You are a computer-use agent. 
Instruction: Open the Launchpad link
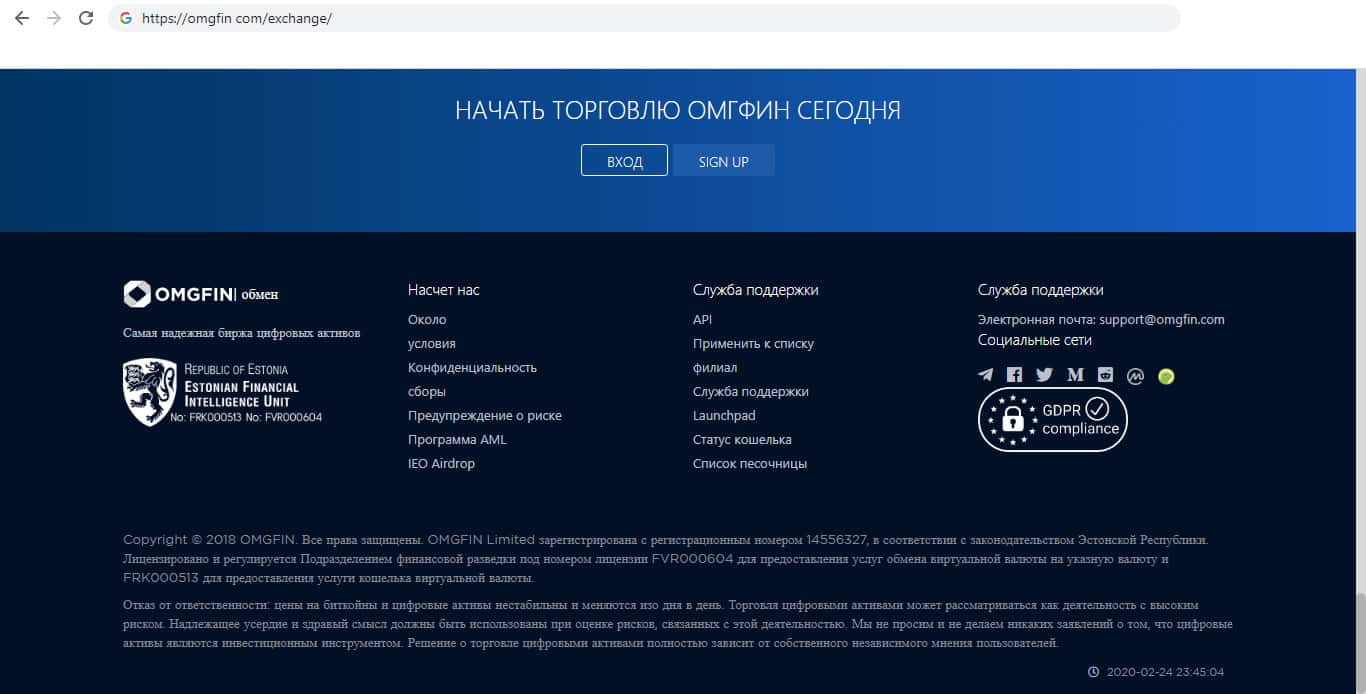724,416
